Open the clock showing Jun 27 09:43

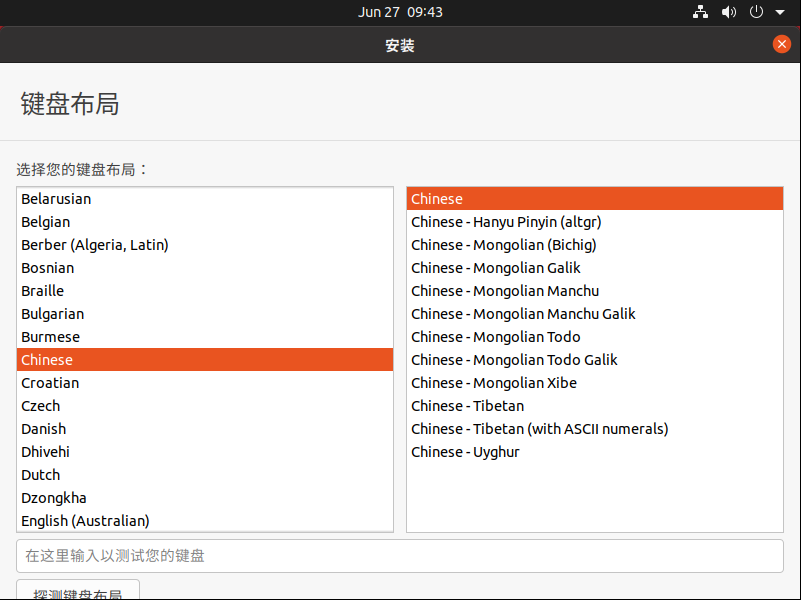pyautogui.click(x=400, y=12)
